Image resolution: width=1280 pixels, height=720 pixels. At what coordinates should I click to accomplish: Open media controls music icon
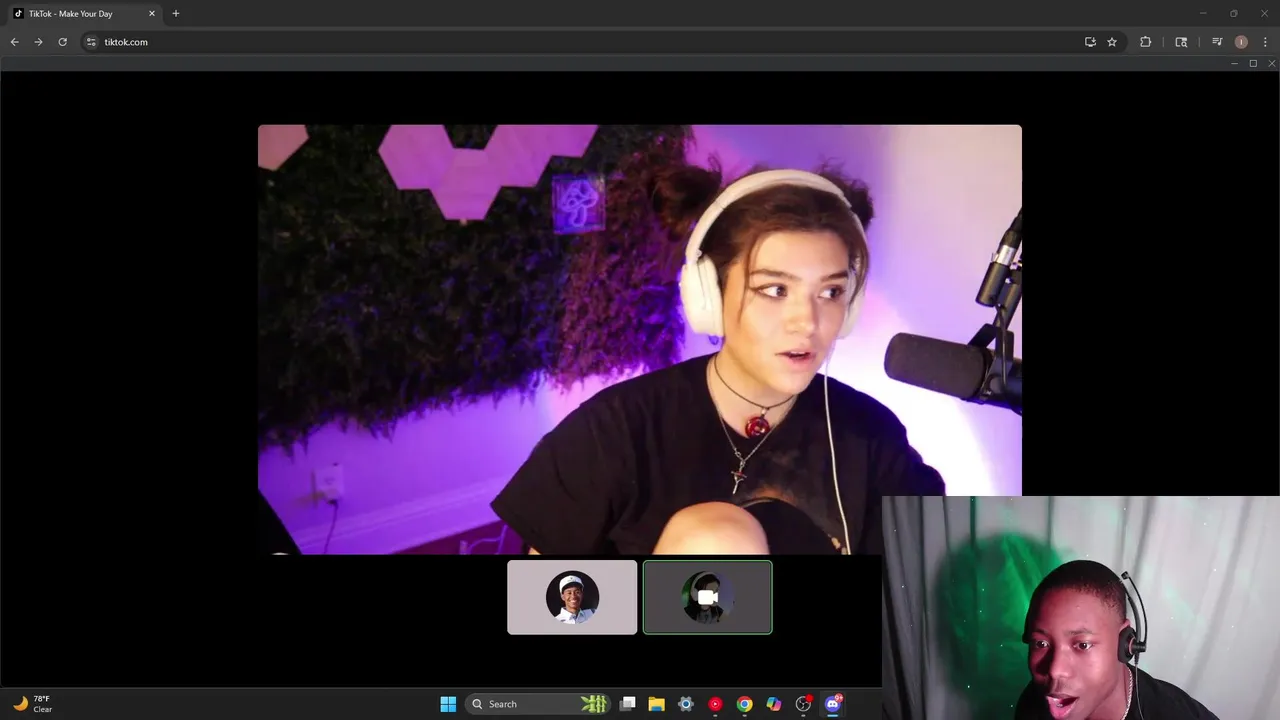[x=1217, y=42]
